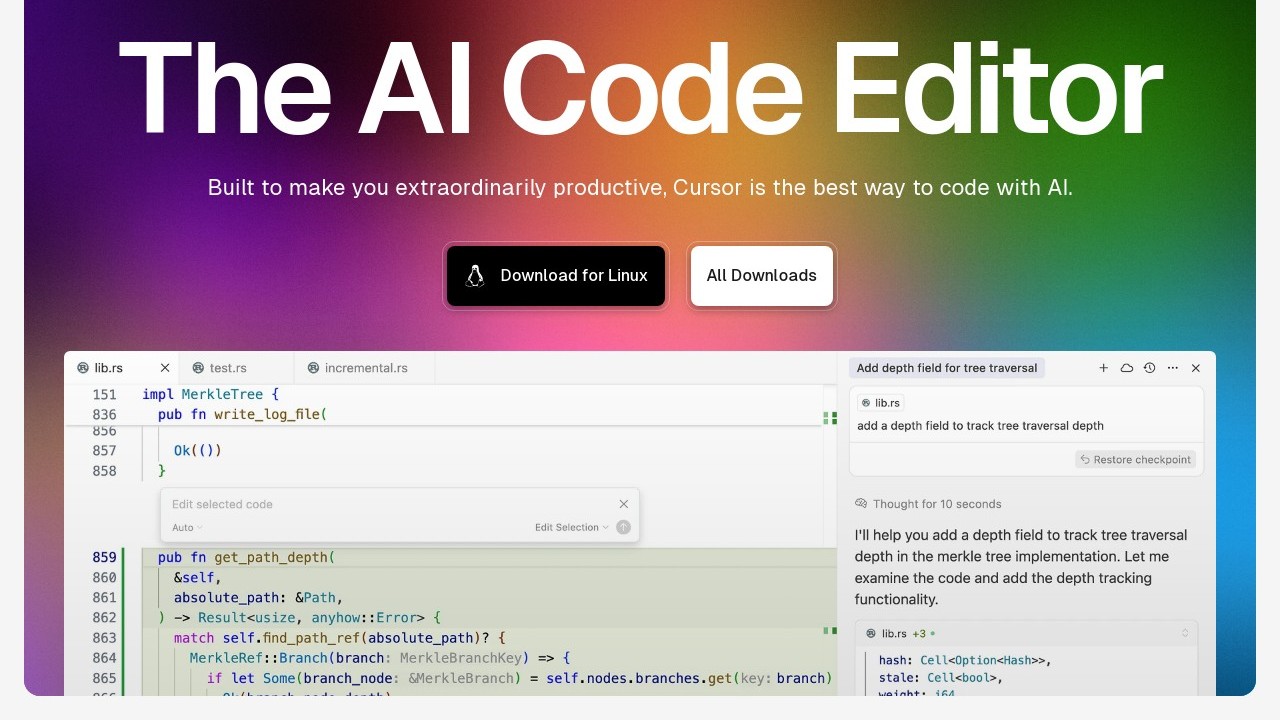Expand the Edit Selection dropdown
1280x720 pixels.
pos(571,527)
